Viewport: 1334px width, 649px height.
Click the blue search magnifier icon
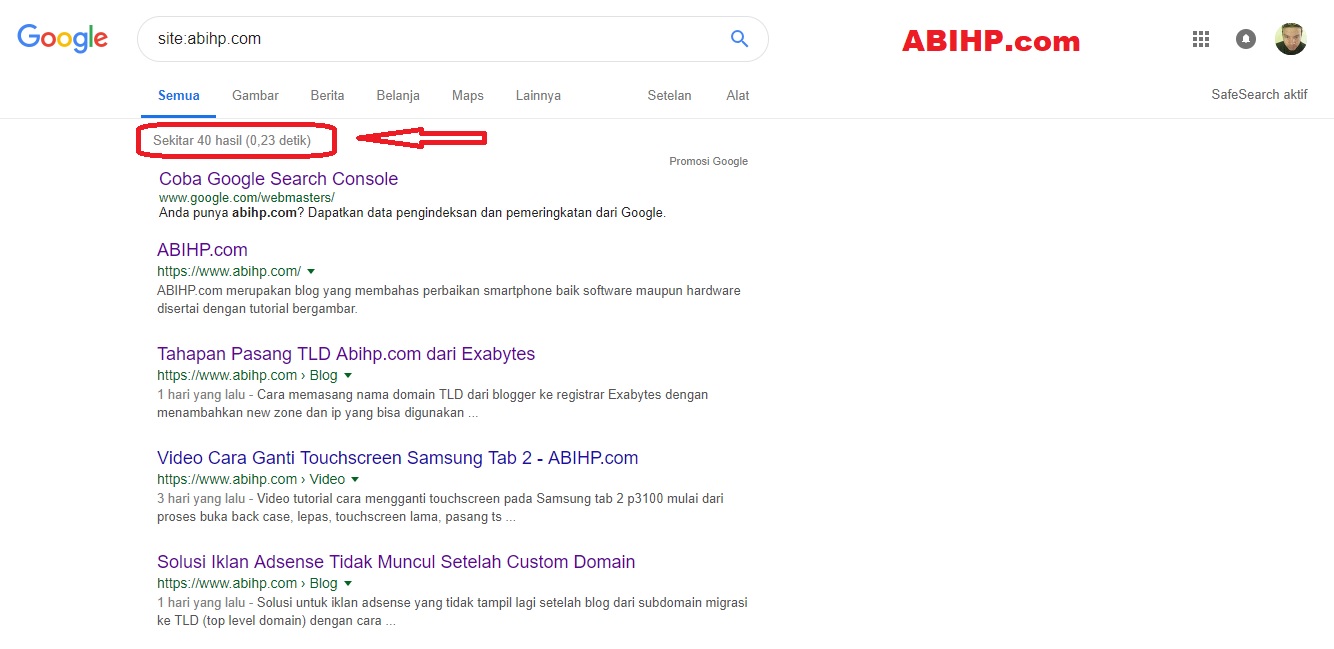[739, 39]
